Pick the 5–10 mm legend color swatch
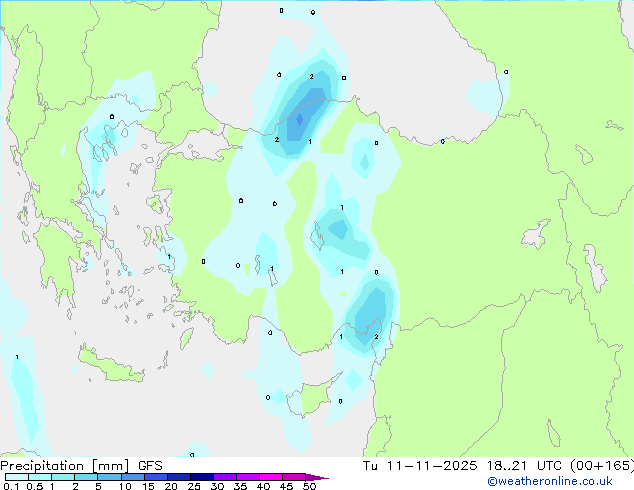The image size is (634, 490). [109, 477]
